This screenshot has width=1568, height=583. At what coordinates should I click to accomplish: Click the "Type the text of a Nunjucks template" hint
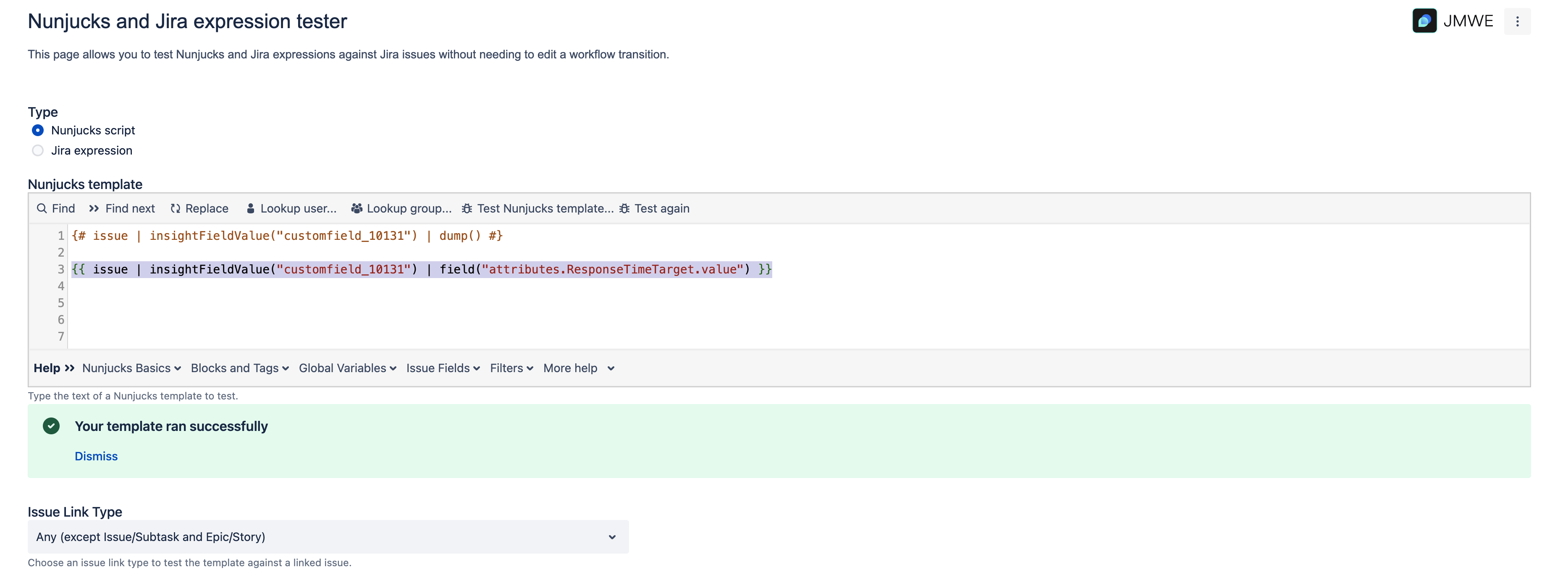(133, 396)
